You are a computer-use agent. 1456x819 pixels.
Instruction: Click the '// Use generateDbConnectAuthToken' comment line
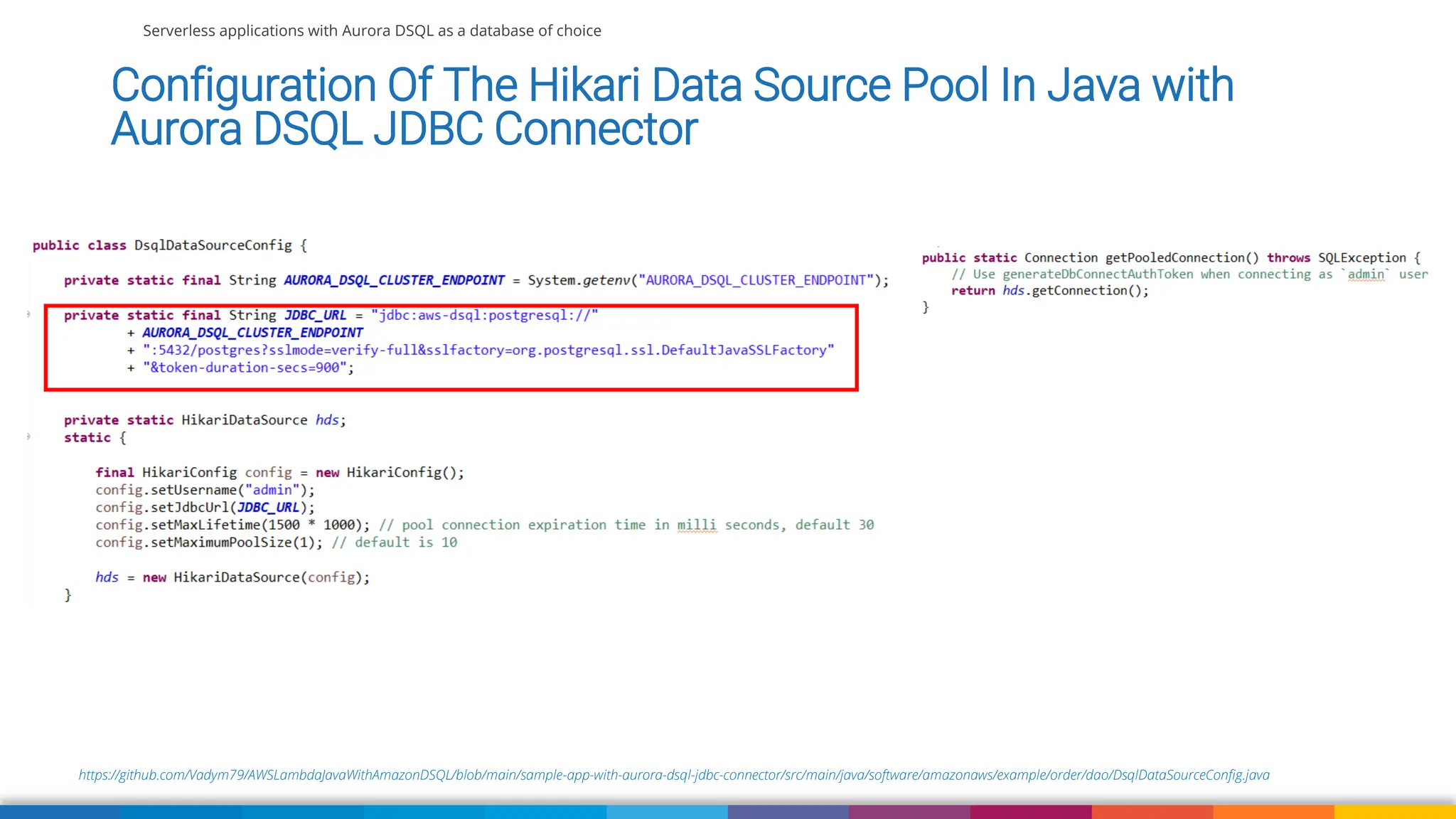pos(1189,274)
